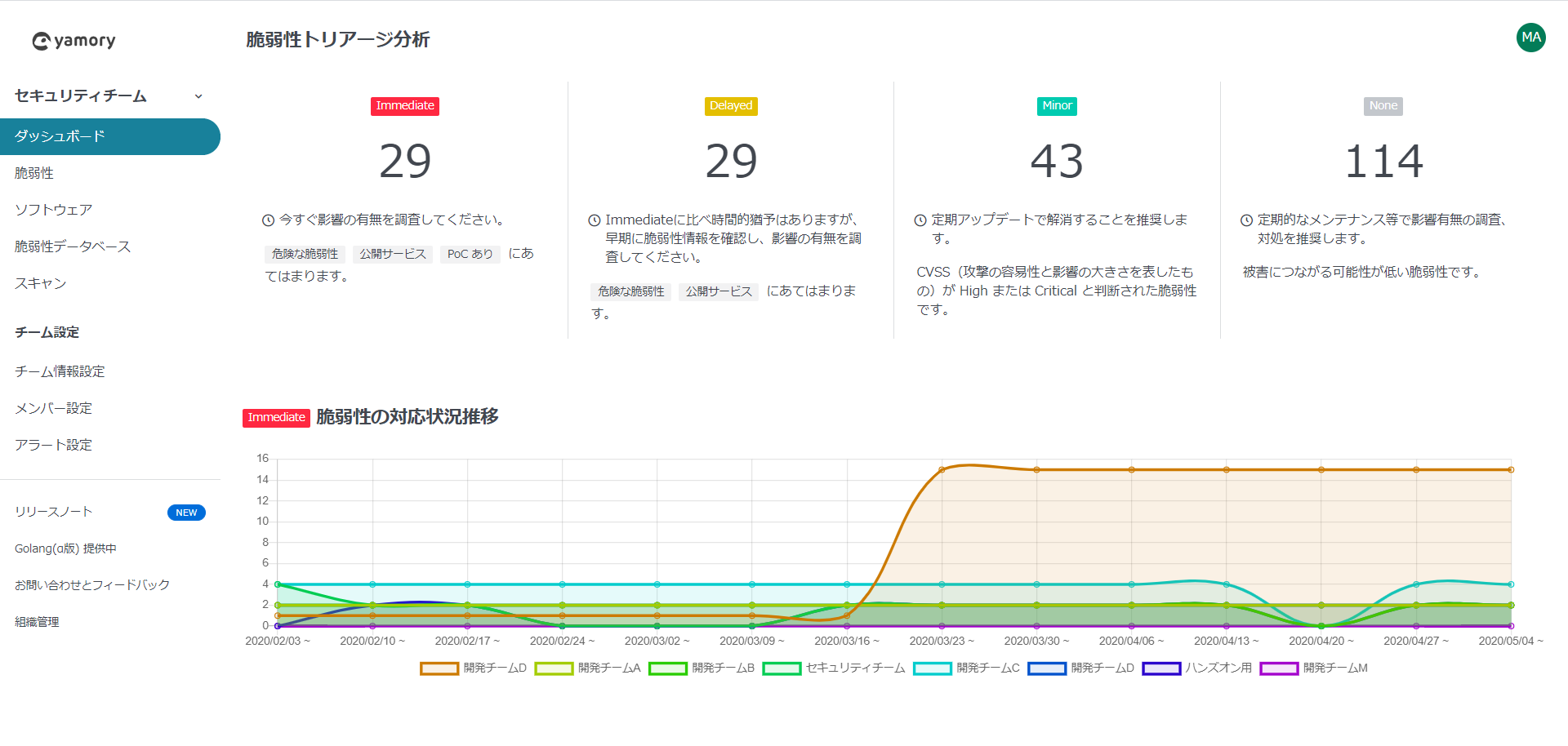Click the red Immediate badge in the top card
The height and width of the screenshot is (746, 1568).
pyautogui.click(x=405, y=106)
